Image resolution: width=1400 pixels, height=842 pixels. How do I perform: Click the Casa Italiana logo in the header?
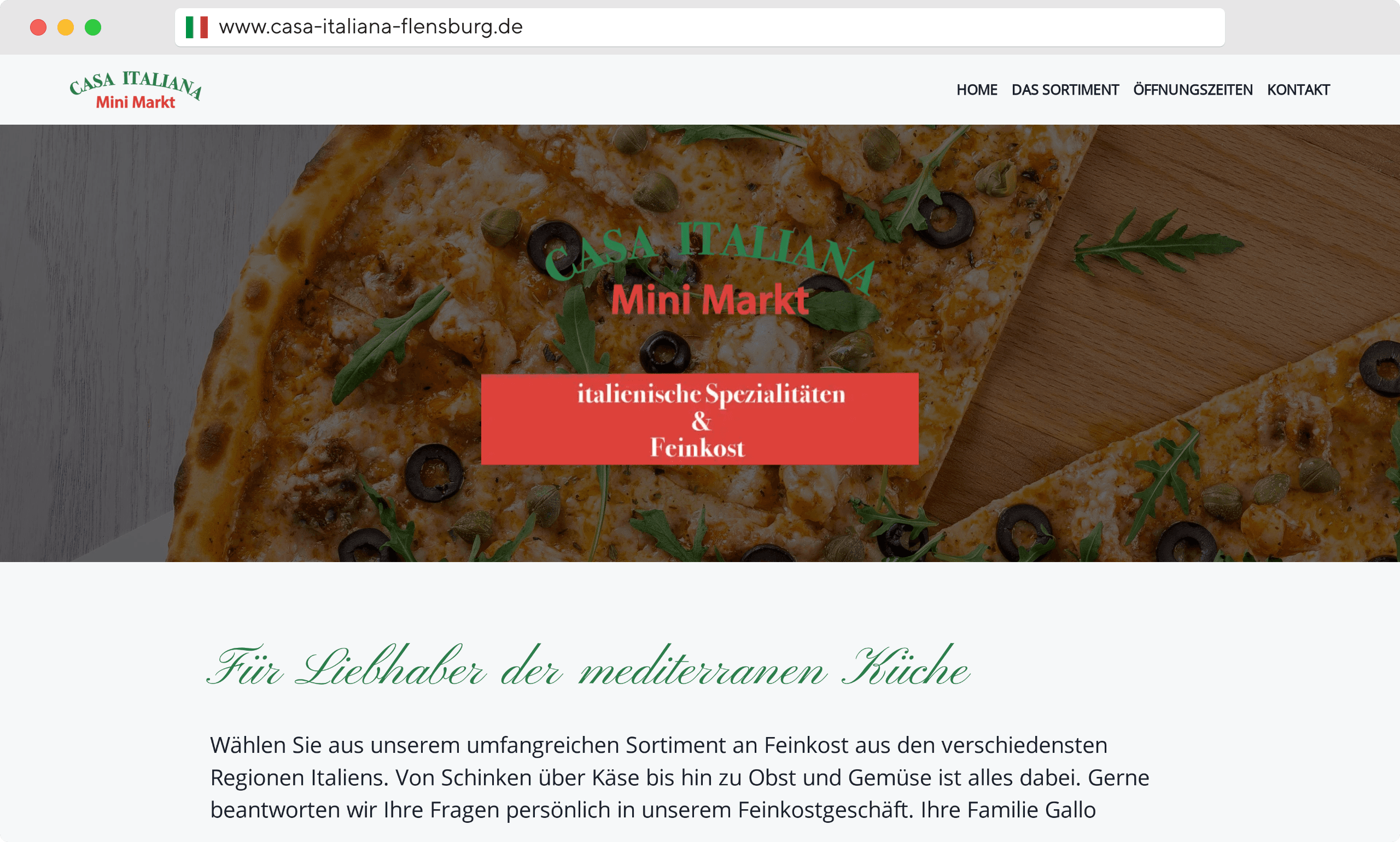(x=136, y=90)
